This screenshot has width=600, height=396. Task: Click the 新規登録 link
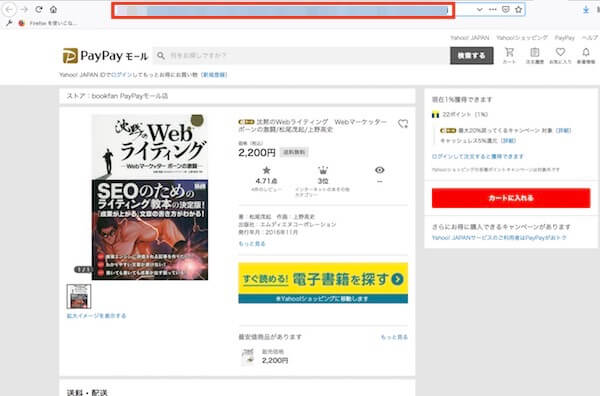214,75
